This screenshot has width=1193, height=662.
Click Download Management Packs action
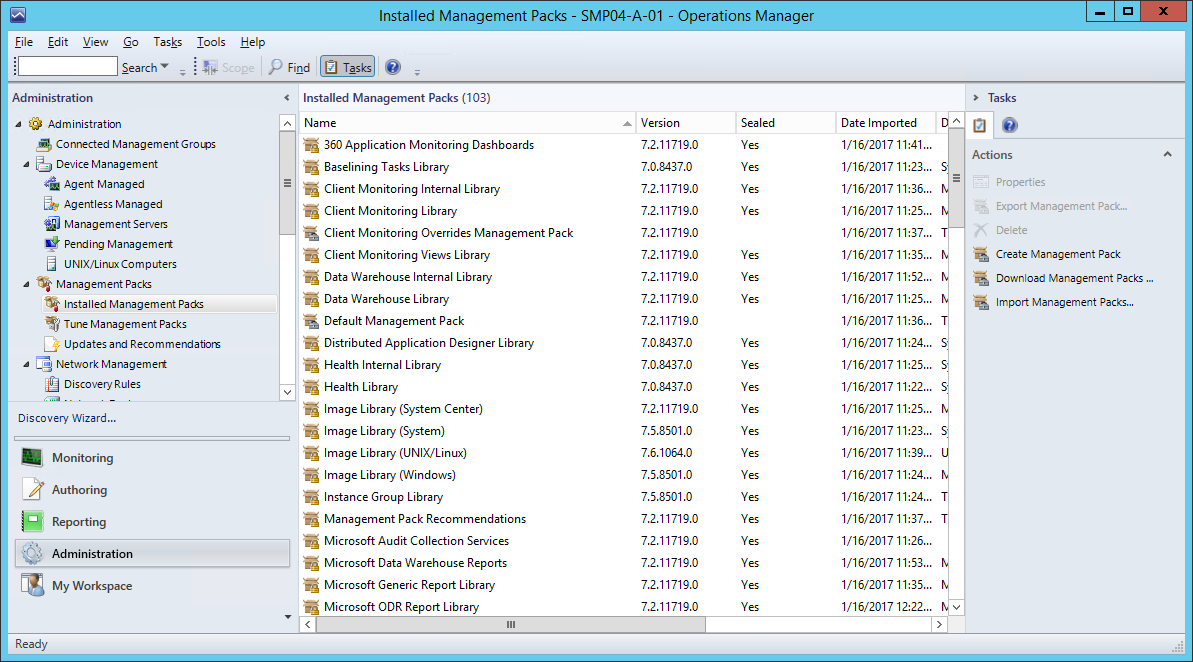(1074, 278)
